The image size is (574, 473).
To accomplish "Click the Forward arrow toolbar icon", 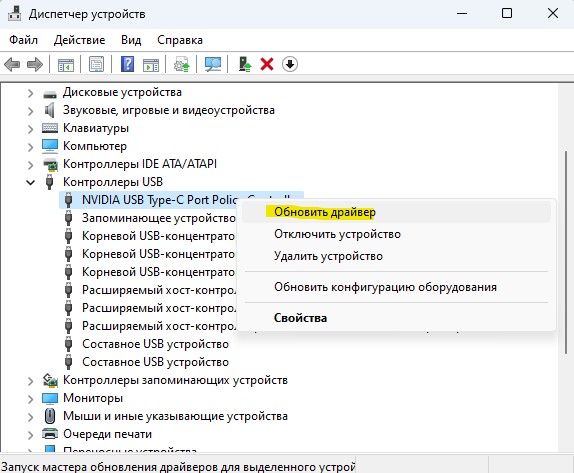I will [x=35, y=64].
